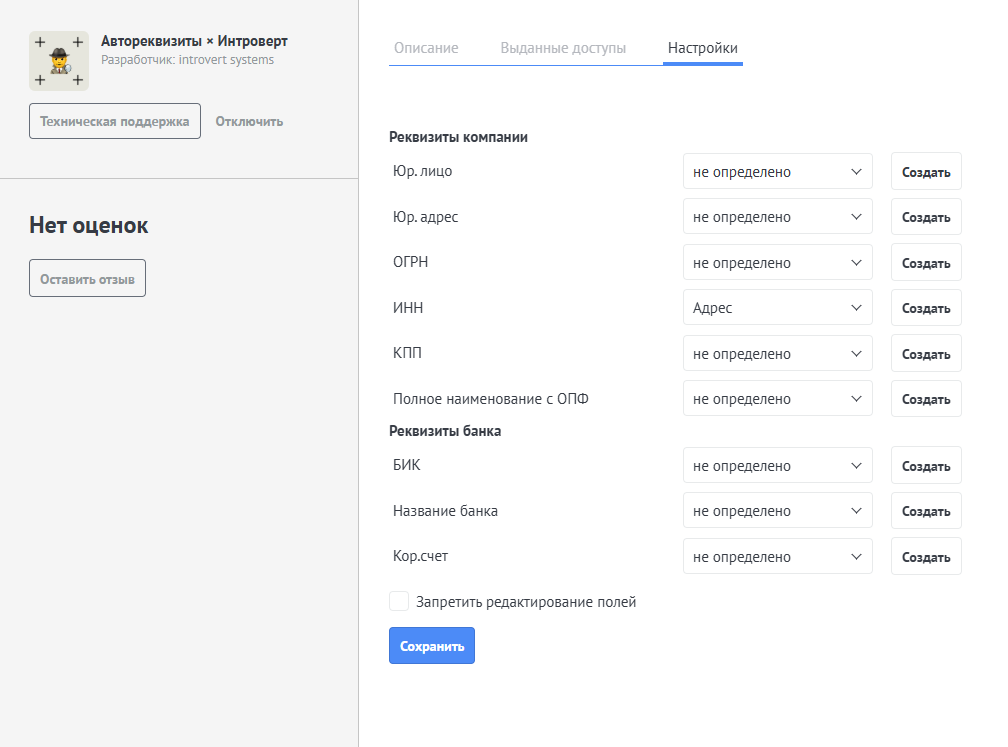Screen dimensions: 1008x747
Task: Click the Автореквизиты × Интроверт title
Action: pos(194,41)
